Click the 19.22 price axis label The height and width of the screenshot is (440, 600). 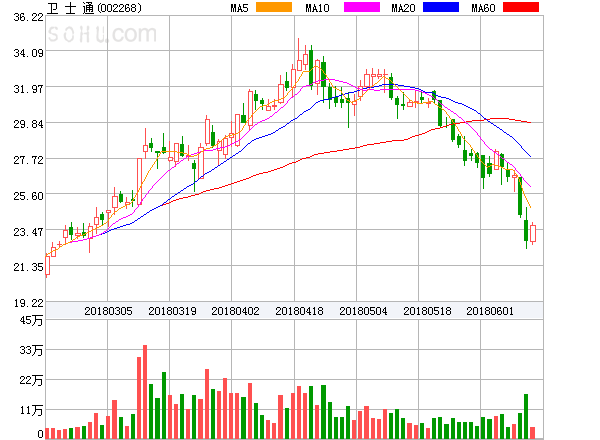[x=28, y=303]
